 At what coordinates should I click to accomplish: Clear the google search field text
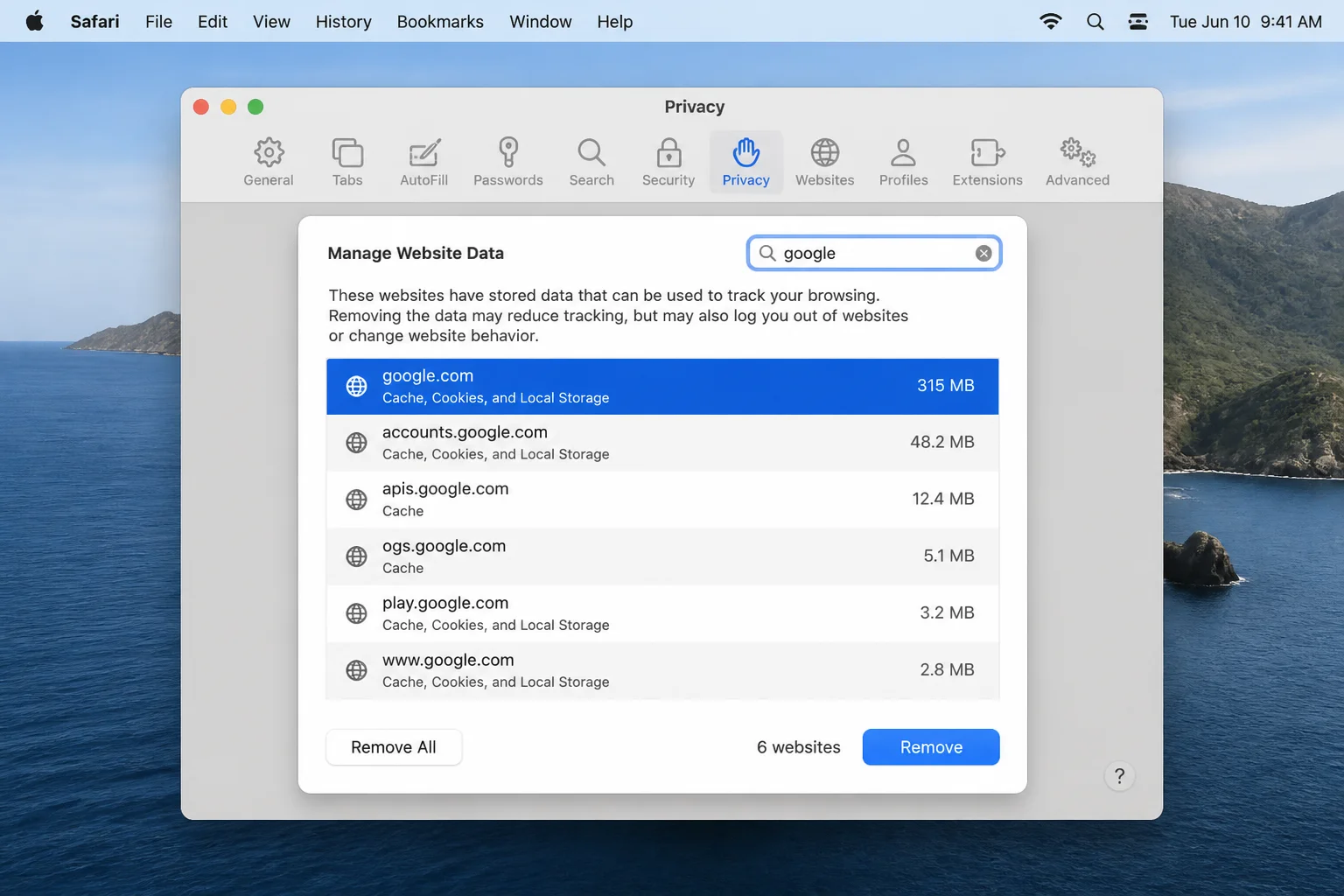(x=983, y=253)
